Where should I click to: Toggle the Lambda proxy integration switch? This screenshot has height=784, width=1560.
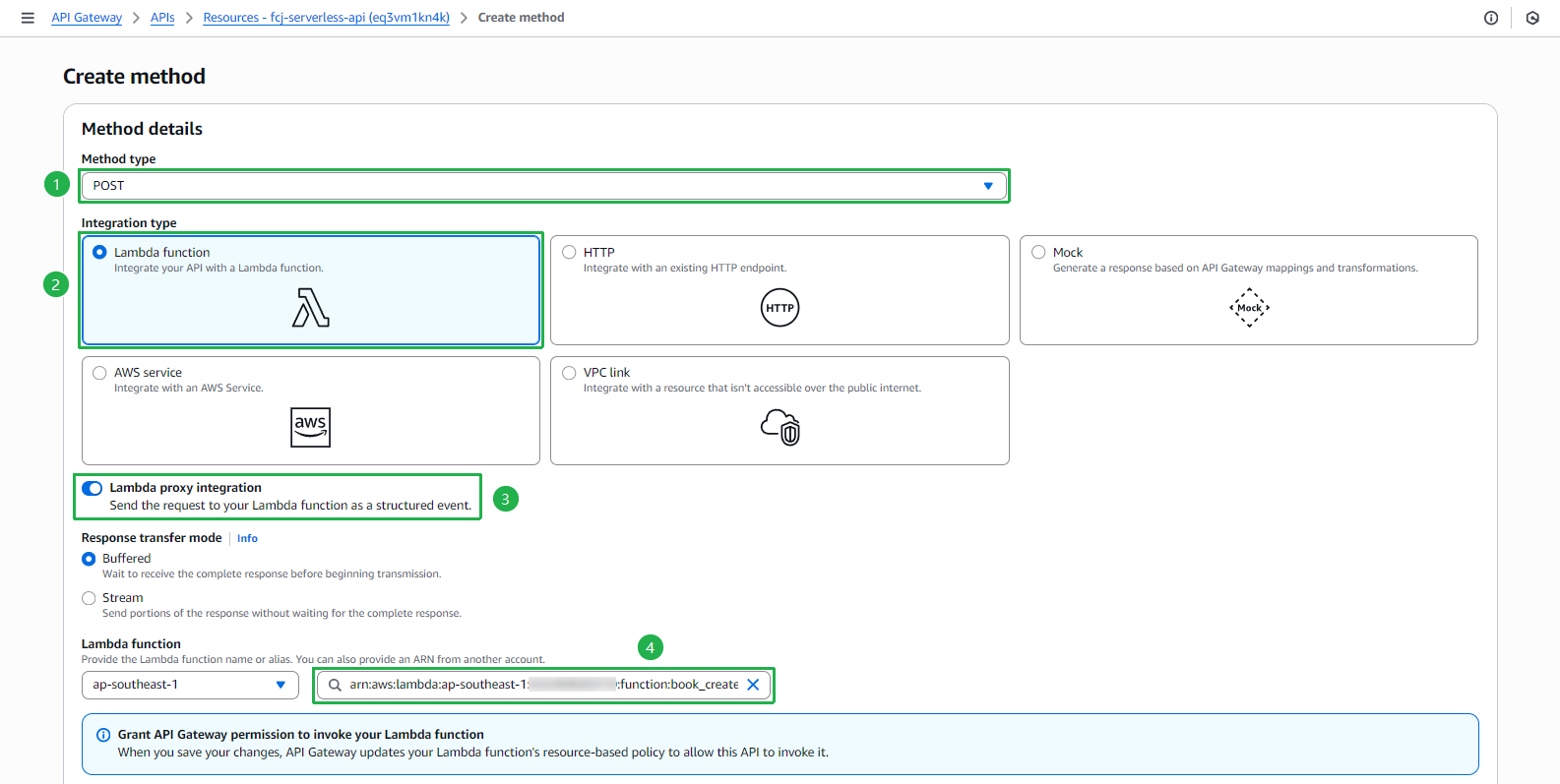93,488
